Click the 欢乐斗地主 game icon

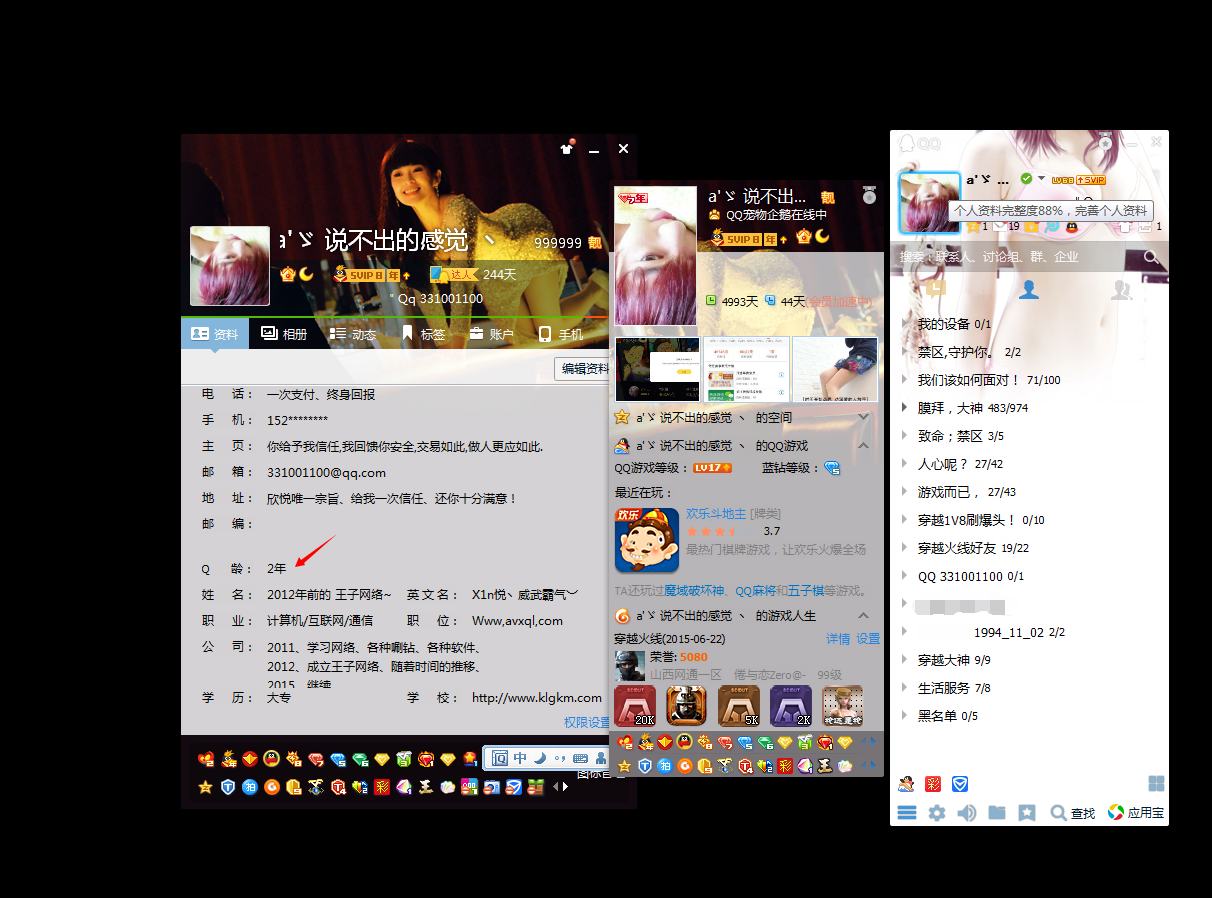[647, 540]
